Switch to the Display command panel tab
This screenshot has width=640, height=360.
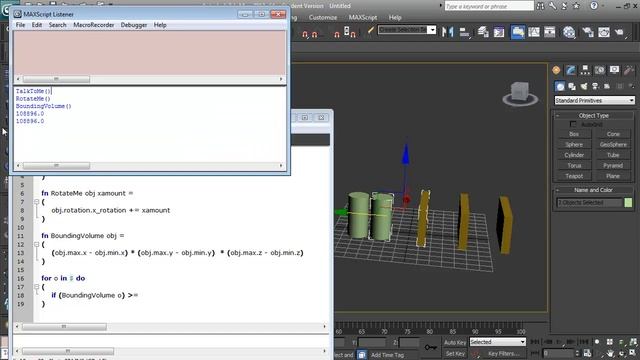coord(614,70)
